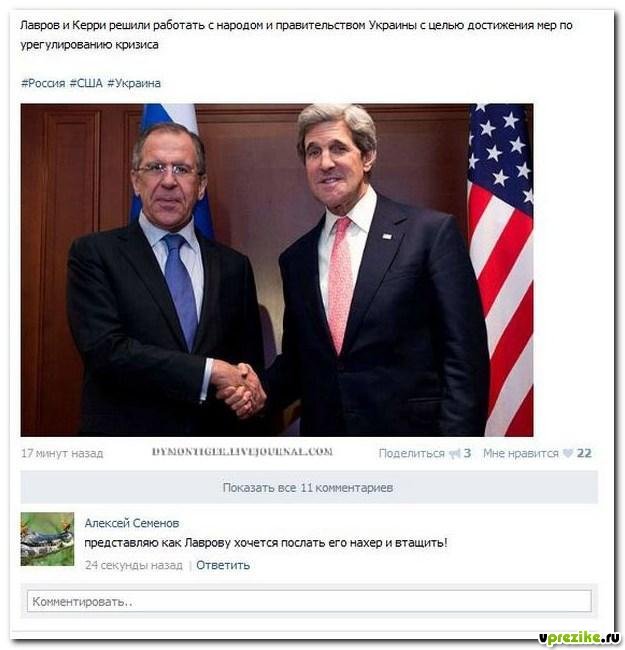Click the #Украина hashtag
The width and height of the screenshot is (625, 650).
[x=134, y=83]
